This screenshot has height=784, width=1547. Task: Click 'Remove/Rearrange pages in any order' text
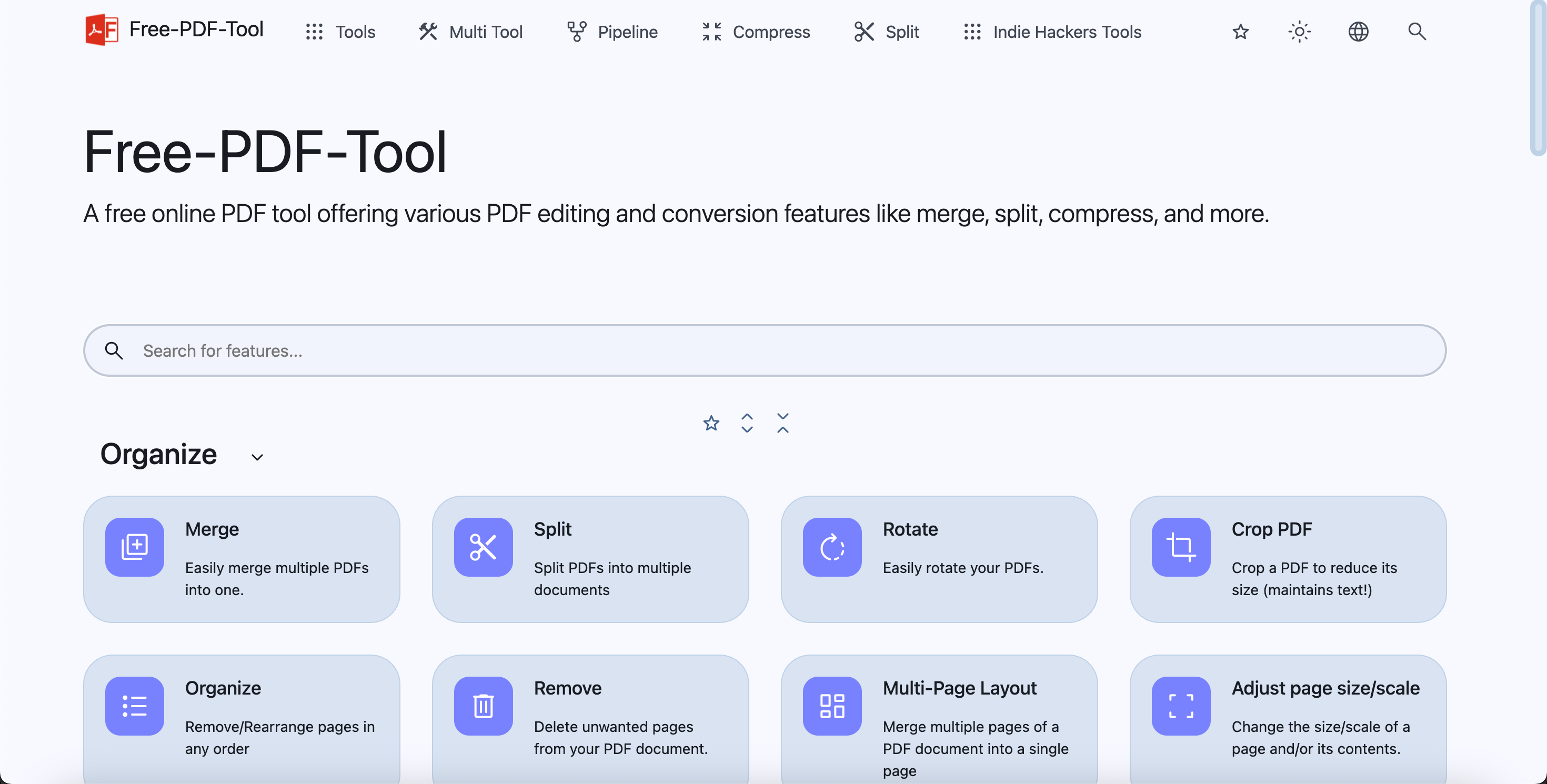pos(280,738)
